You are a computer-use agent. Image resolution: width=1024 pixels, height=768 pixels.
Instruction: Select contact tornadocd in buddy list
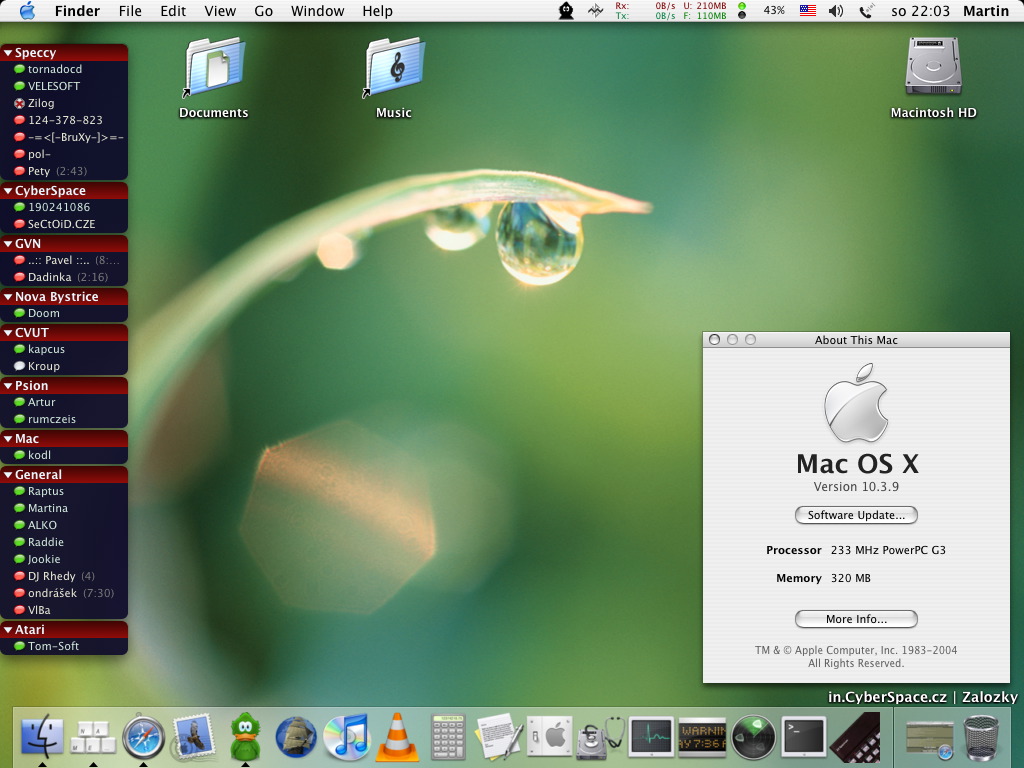coord(55,69)
